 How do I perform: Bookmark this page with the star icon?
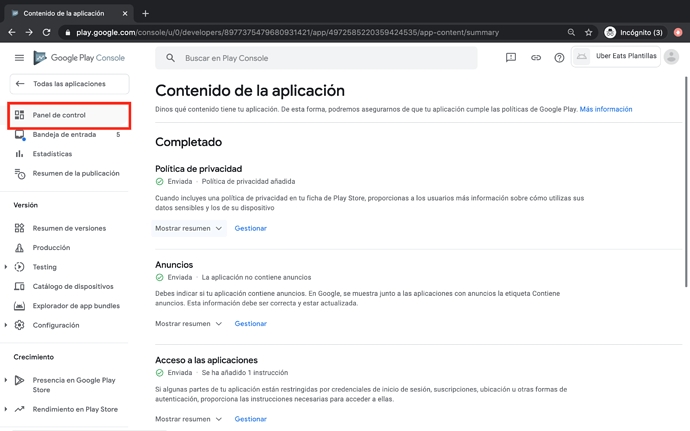point(588,32)
